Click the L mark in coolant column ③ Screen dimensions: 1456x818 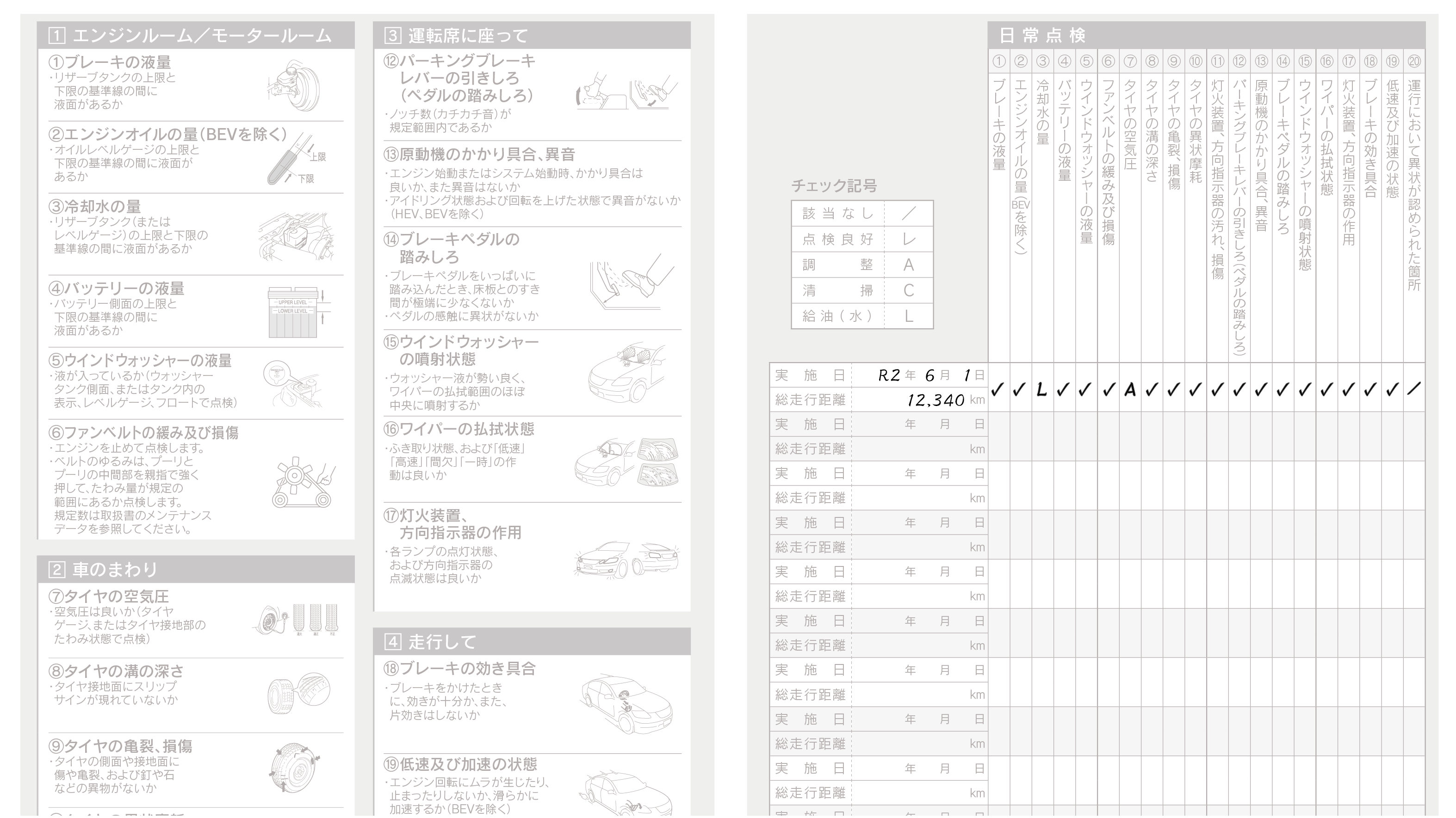pyautogui.click(x=1042, y=389)
